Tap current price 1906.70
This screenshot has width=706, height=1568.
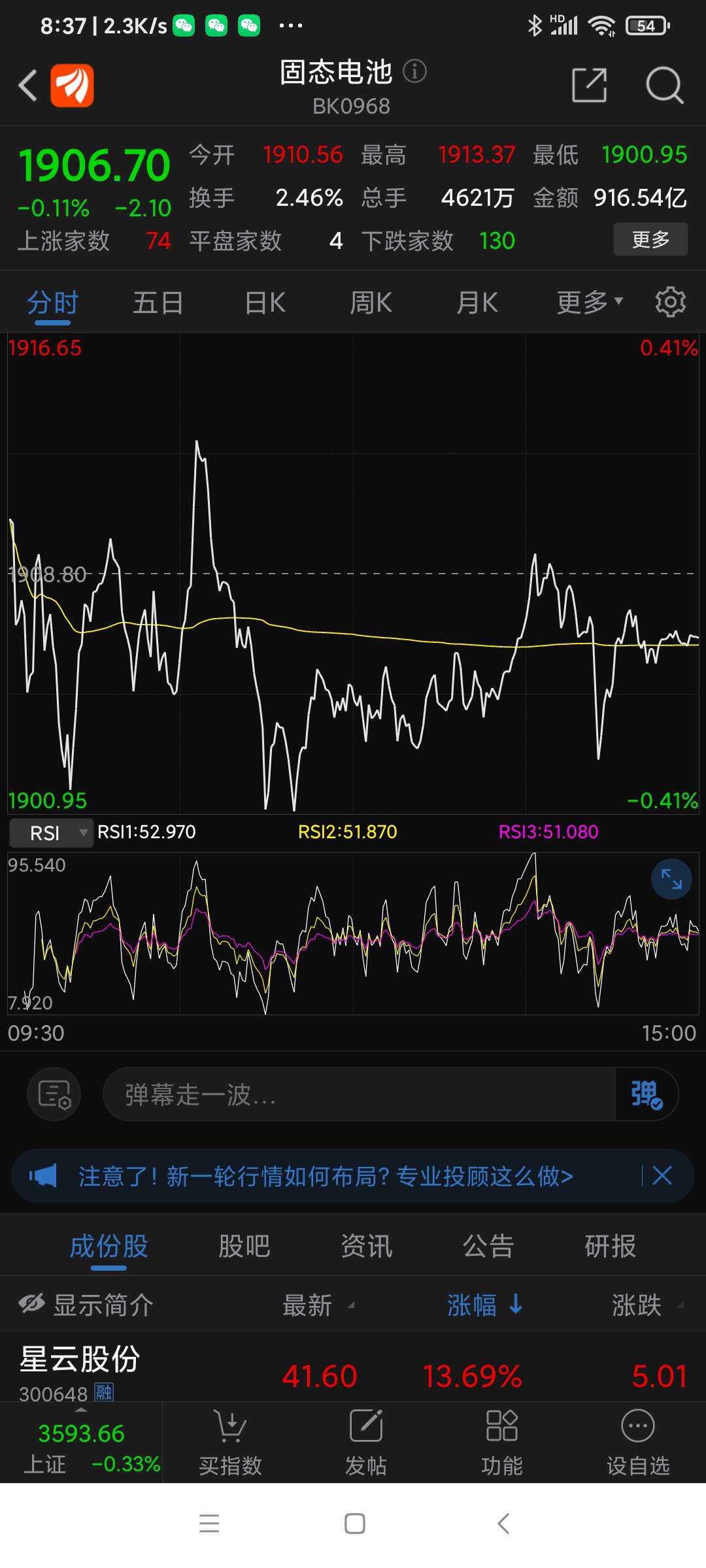(95, 165)
